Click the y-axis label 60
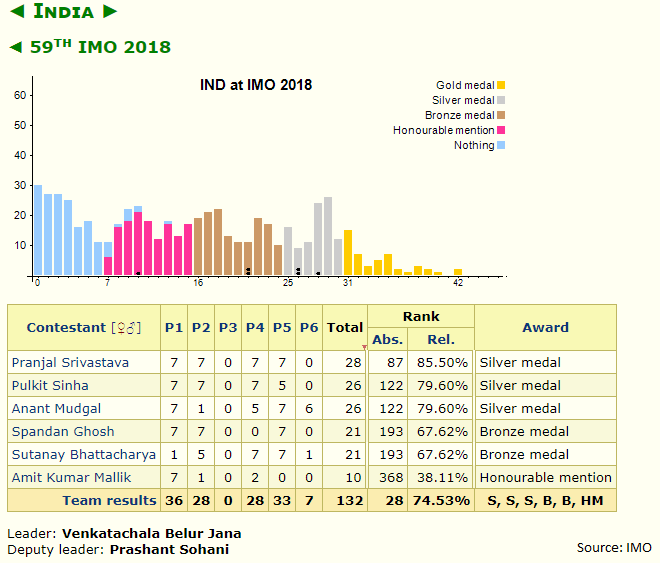 [20, 95]
